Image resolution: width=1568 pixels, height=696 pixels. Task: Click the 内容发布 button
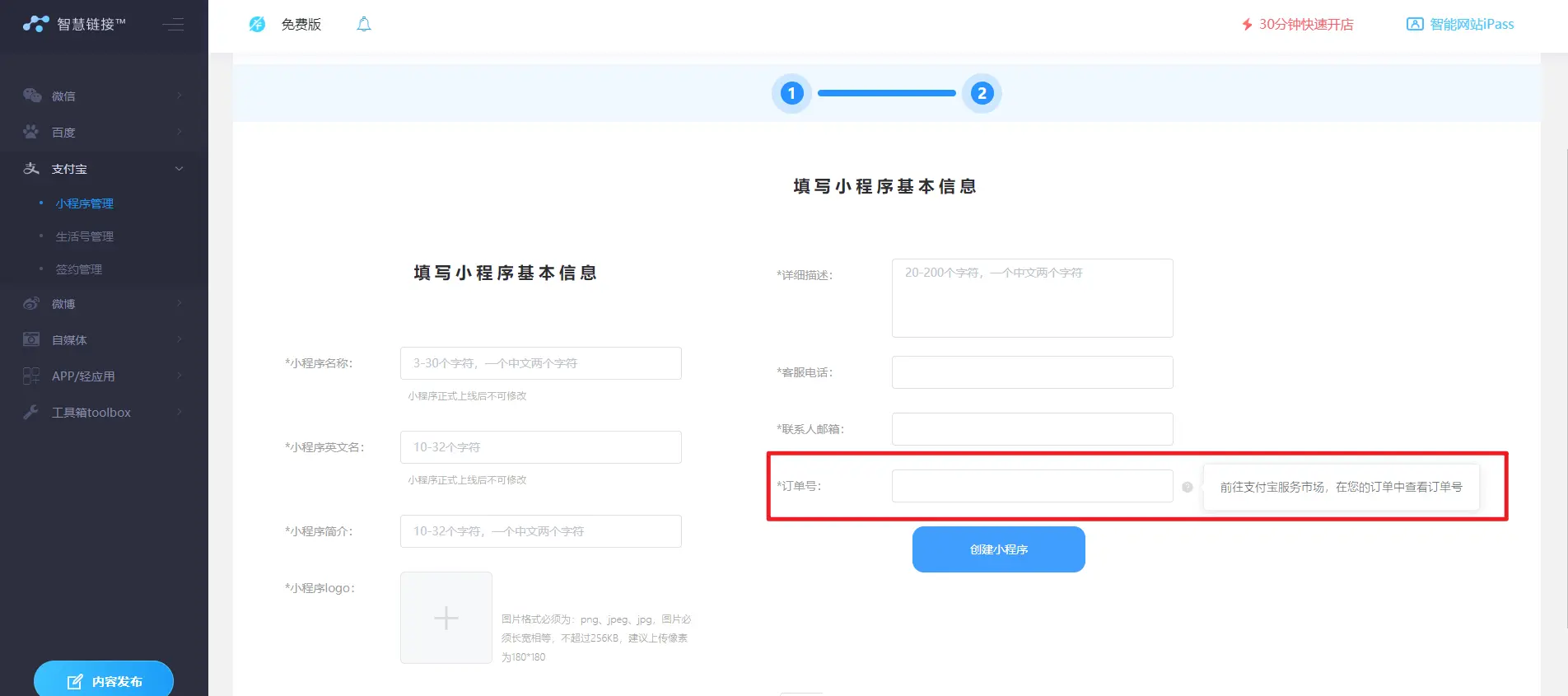click(x=104, y=680)
